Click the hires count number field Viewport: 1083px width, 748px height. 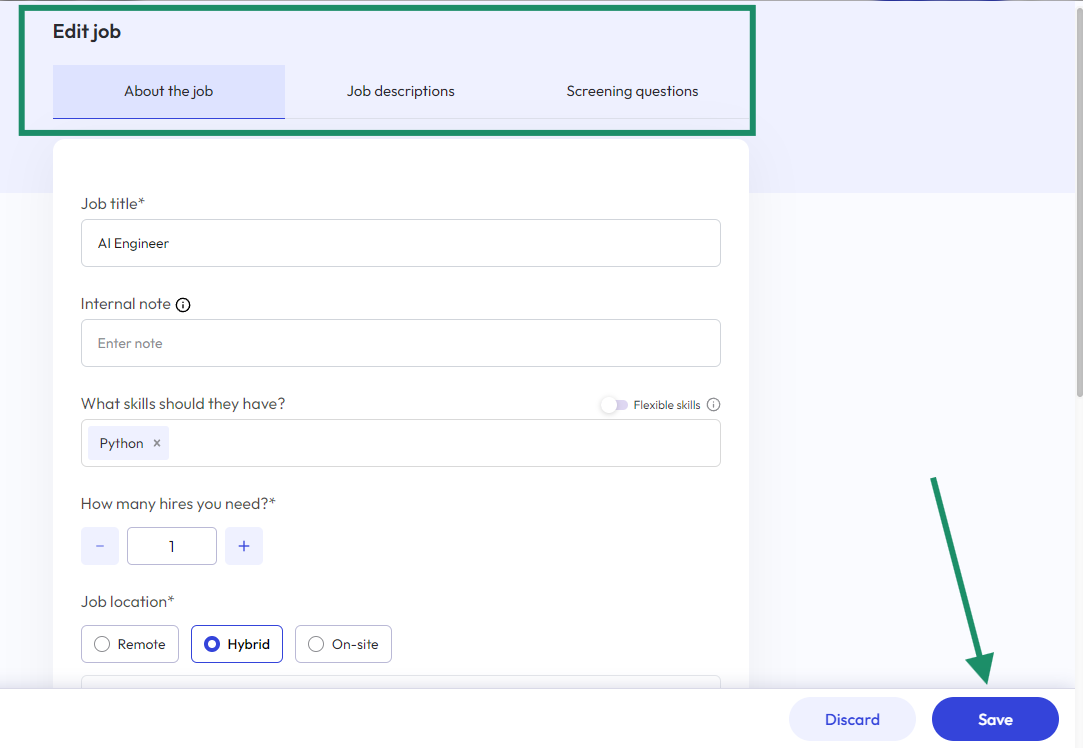(171, 545)
